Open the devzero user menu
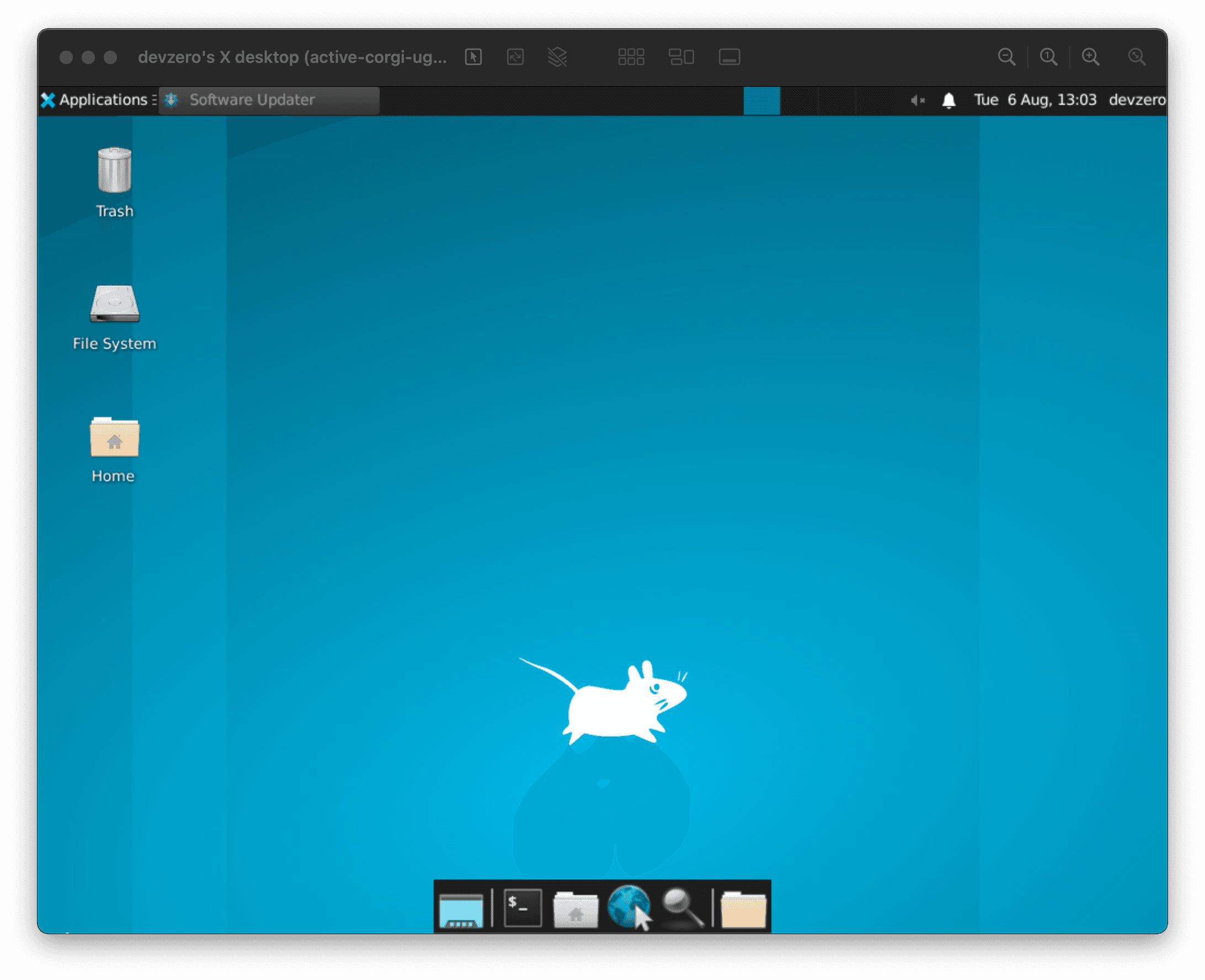Screen dimensions: 1205x980 (1137, 100)
